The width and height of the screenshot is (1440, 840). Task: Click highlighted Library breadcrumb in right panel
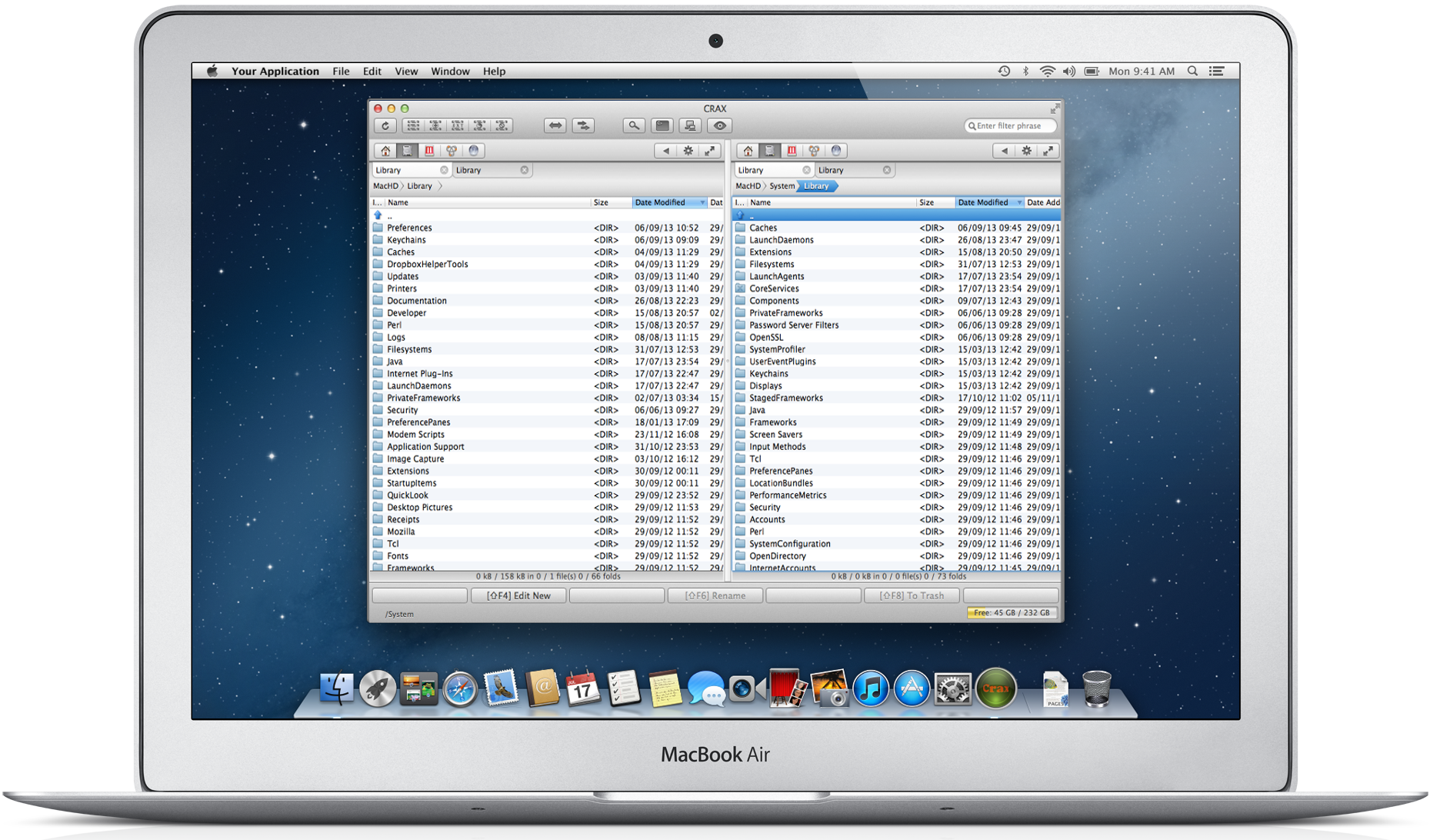tap(817, 186)
